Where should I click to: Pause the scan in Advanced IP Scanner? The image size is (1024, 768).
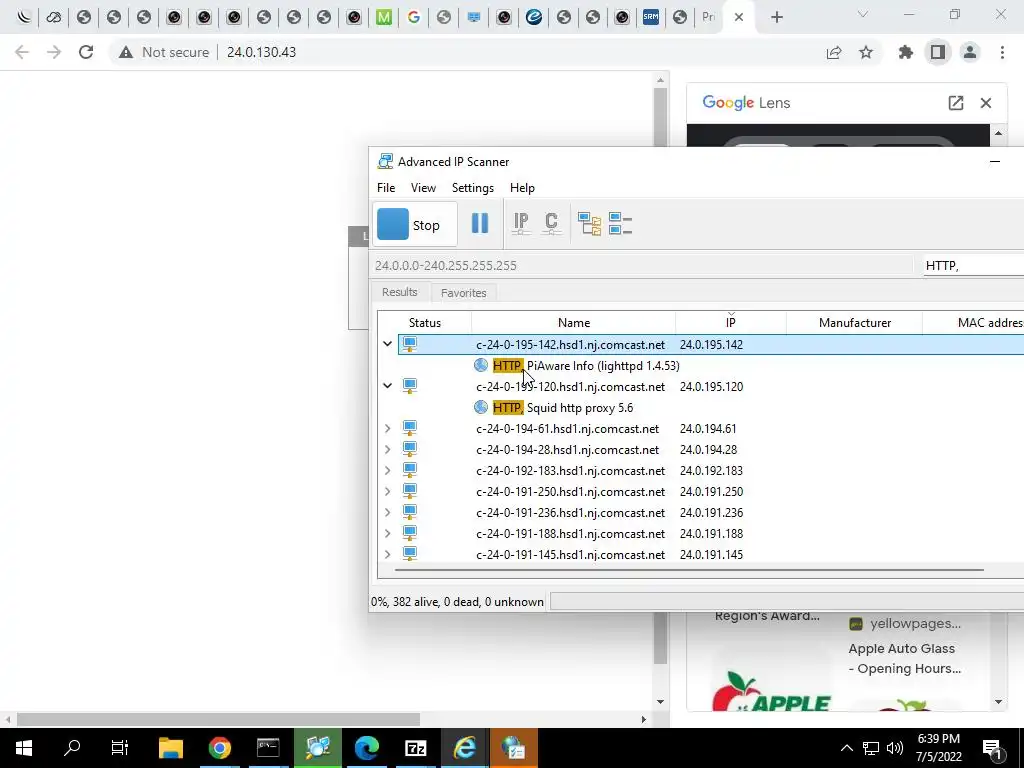[x=480, y=223]
